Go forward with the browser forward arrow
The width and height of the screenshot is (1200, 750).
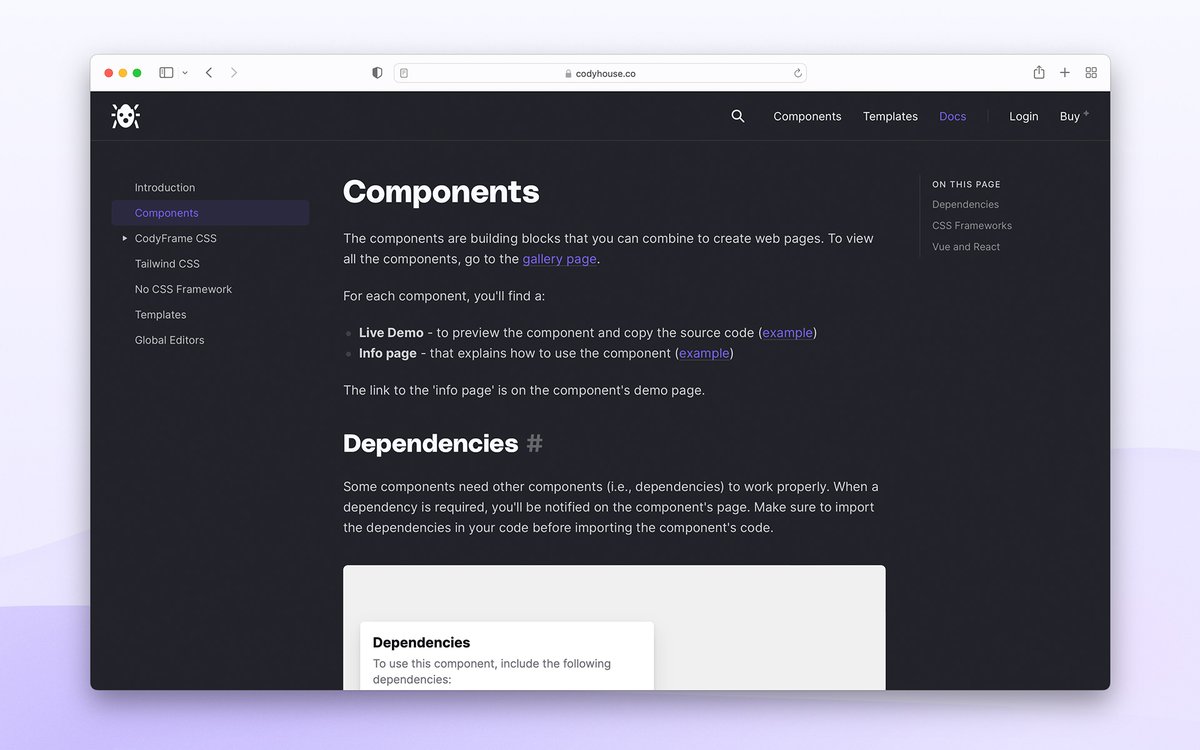[x=234, y=73]
